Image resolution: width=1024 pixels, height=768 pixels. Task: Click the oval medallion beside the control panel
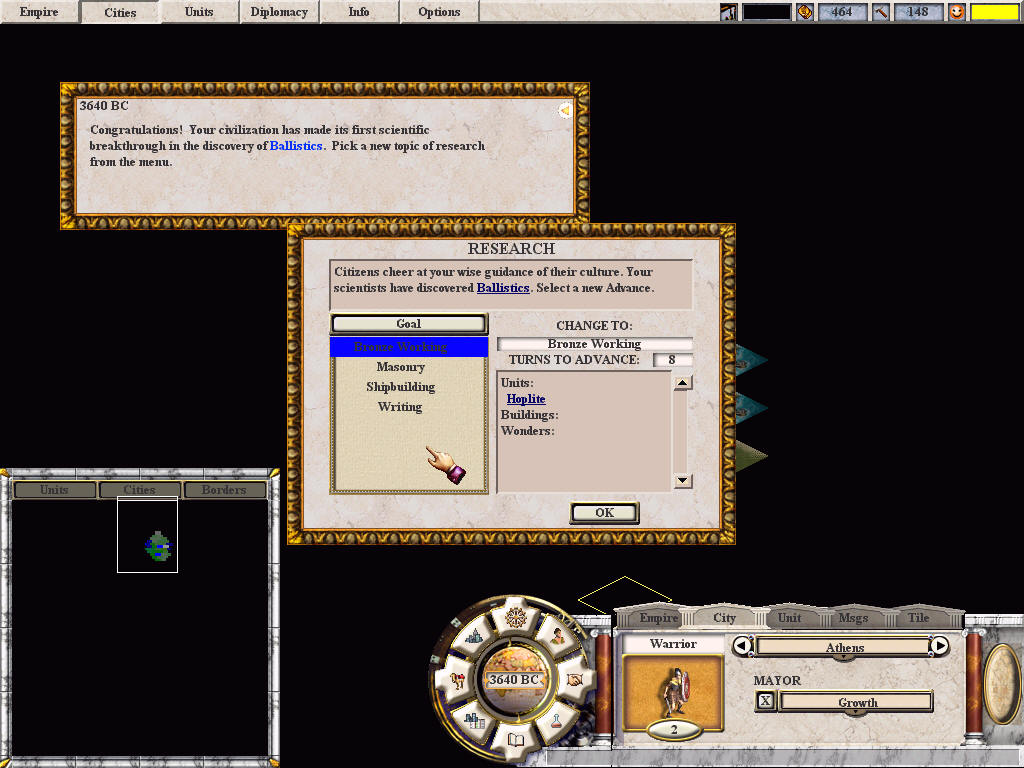coord(1003,684)
